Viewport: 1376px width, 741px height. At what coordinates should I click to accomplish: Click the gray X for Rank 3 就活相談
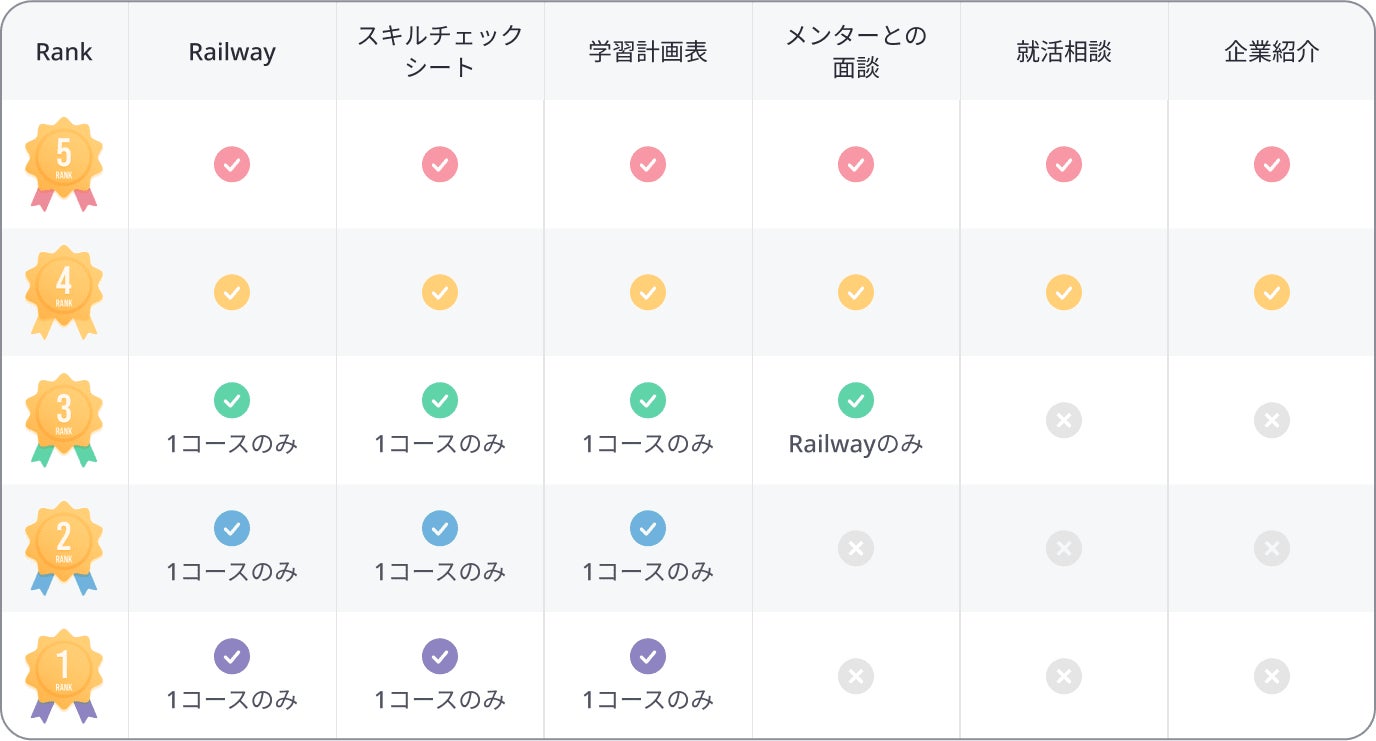coord(1064,420)
